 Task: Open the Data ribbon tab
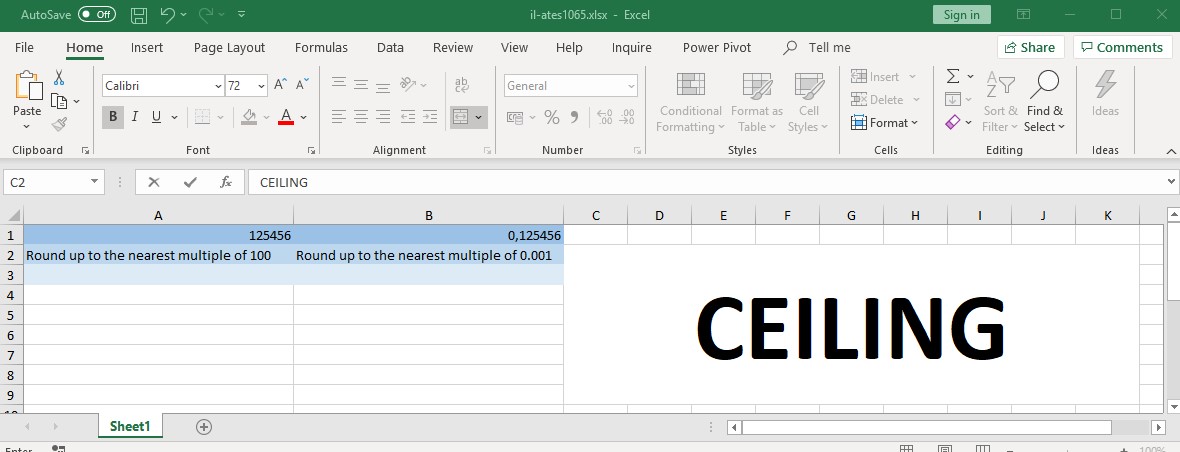coord(390,47)
